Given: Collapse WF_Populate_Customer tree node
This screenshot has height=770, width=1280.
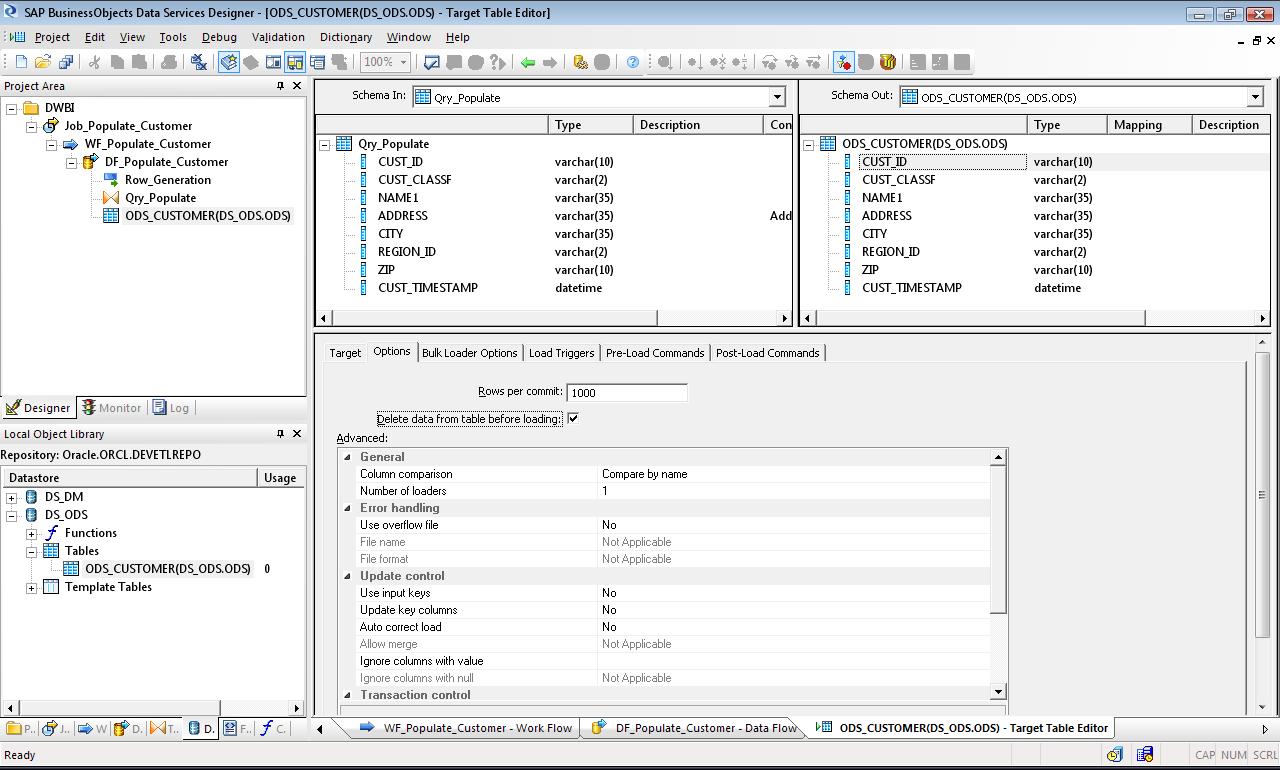Looking at the screenshot, I should click(51, 144).
